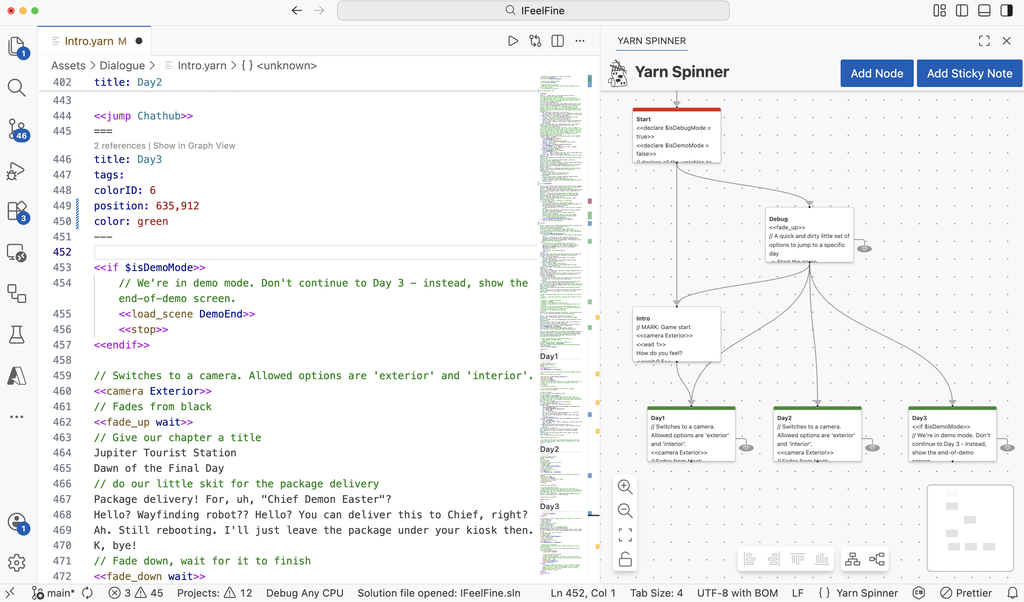The height and width of the screenshot is (602, 1024).
Task: Select the Day3 node in the graph
Action: pos(950,432)
